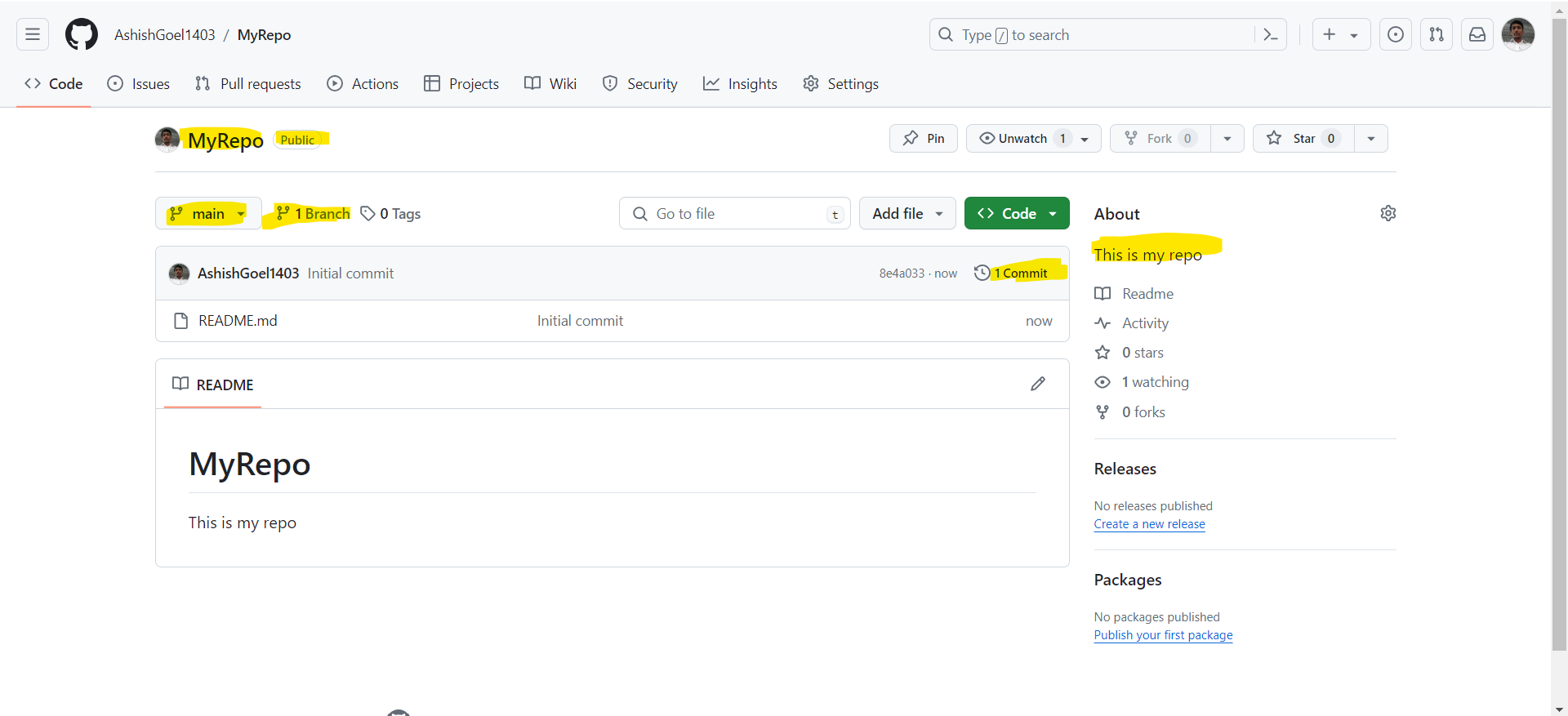Image resolution: width=1568 pixels, height=716 pixels.
Task: Expand the green Code dropdown button
Action: (x=1017, y=214)
